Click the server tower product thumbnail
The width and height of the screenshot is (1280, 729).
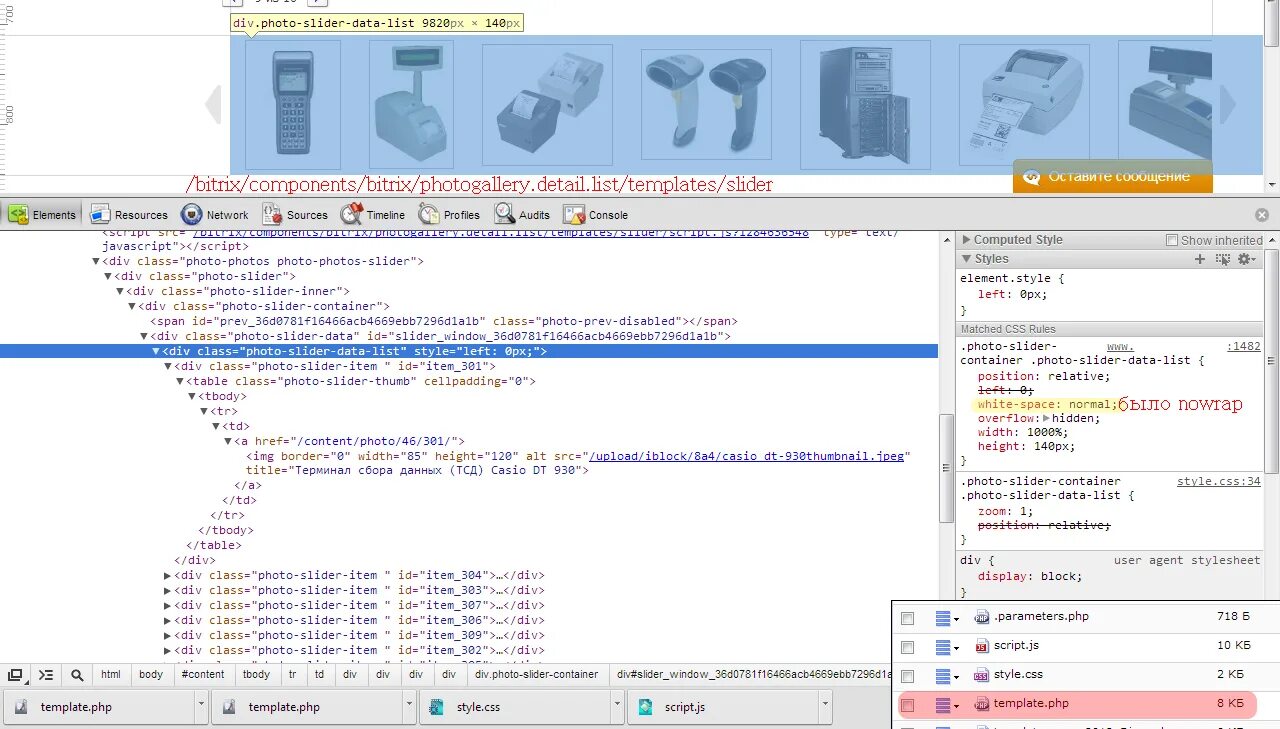point(866,105)
